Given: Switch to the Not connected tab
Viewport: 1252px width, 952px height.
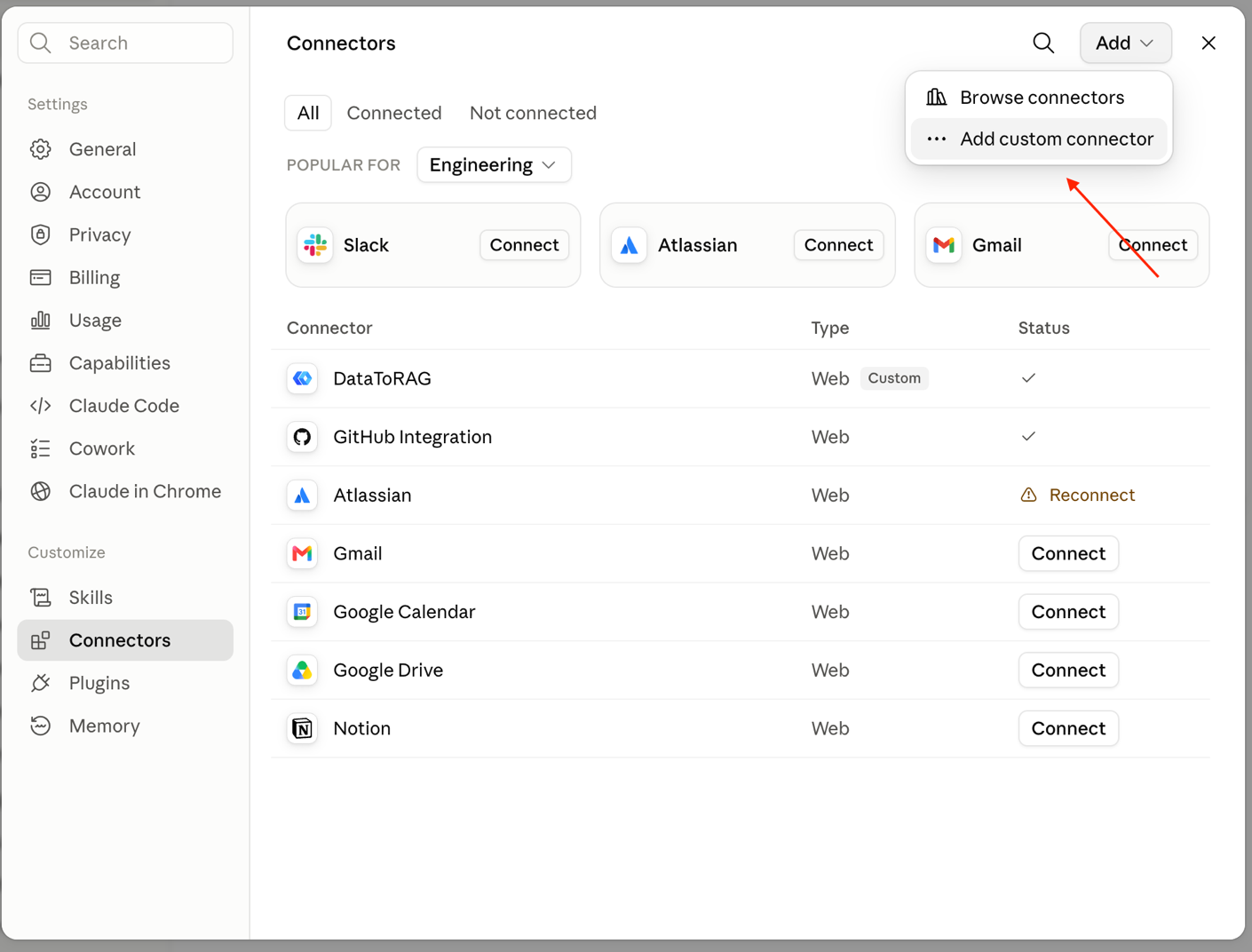Looking at the screenshot, I should [533, 113].
